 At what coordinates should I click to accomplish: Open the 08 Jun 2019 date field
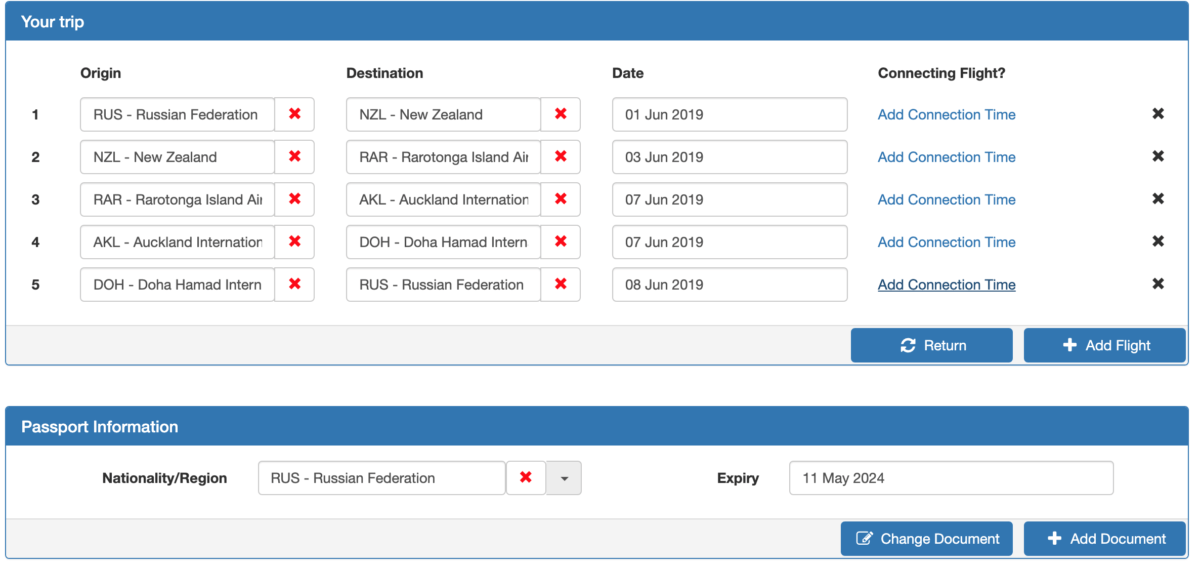[x=730, y=284]
